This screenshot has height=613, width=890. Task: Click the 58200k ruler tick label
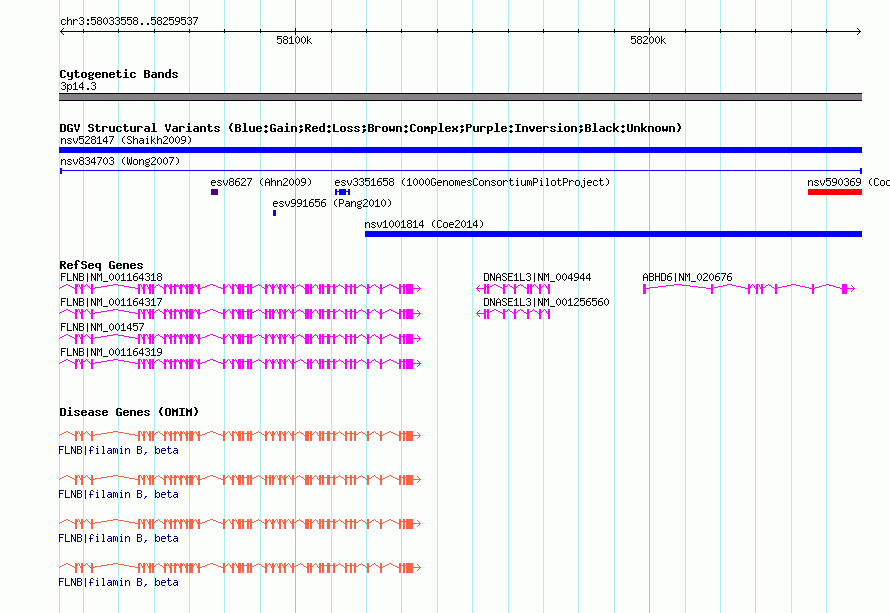click(x=648, y=40)
